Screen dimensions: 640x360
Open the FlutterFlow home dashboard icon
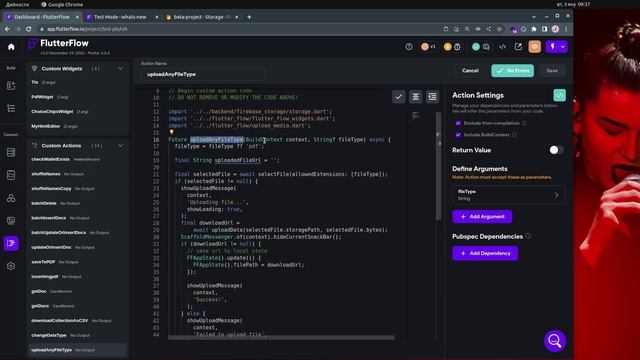(x=11, y=47)
